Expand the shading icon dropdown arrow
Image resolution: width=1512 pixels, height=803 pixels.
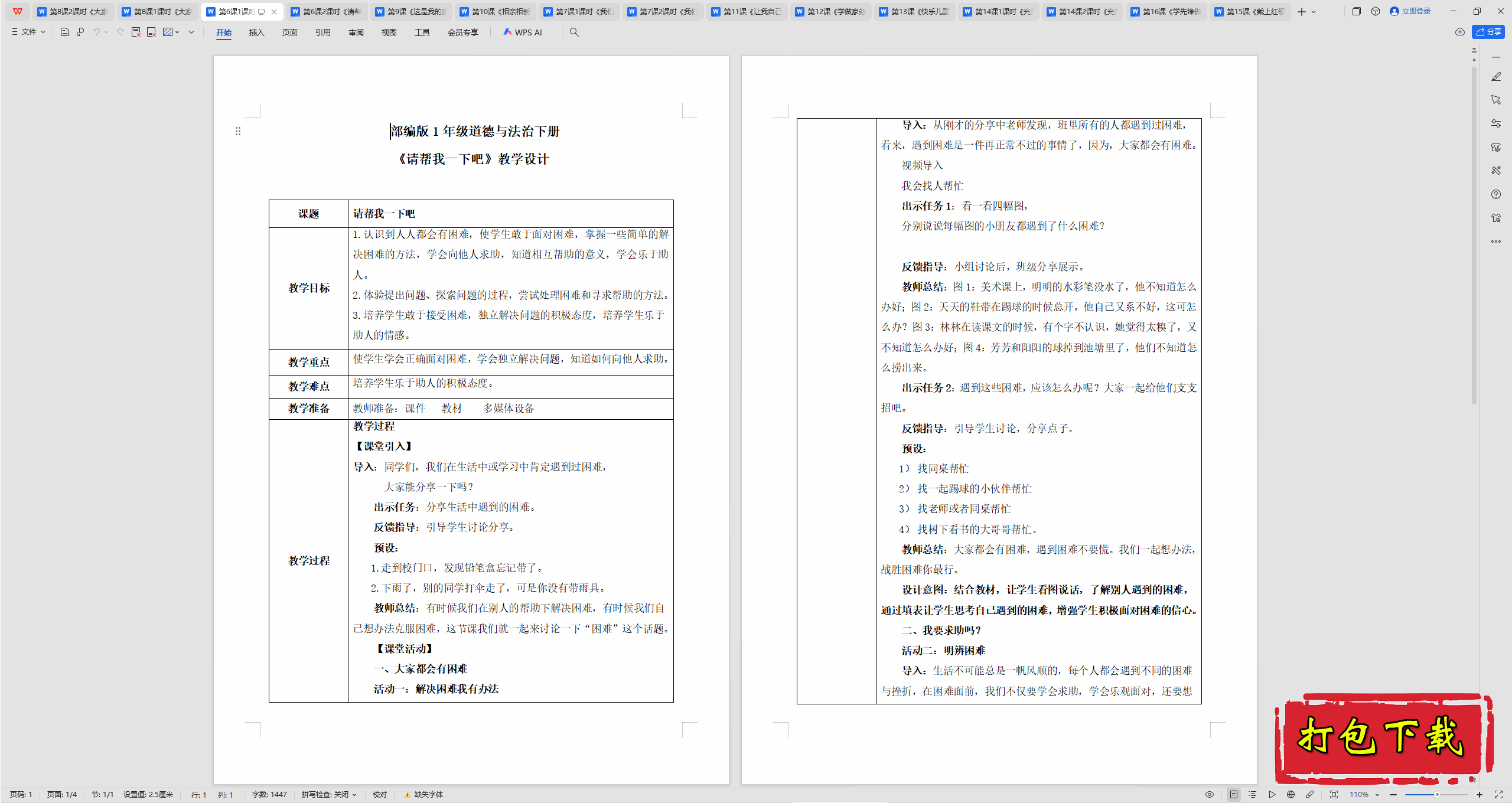point(177,32)
